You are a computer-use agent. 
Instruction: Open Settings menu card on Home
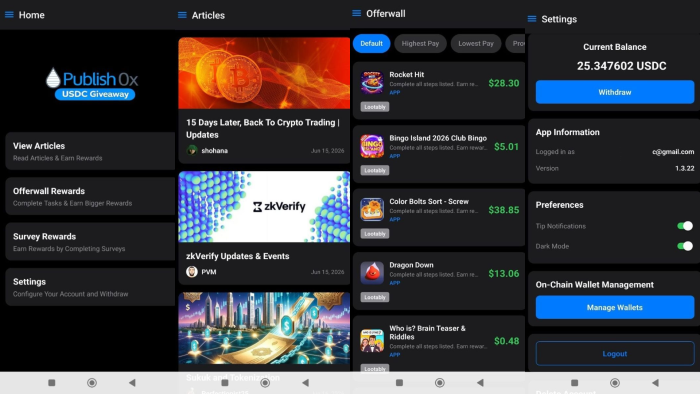pyautogui.click(x=90, y=287)
